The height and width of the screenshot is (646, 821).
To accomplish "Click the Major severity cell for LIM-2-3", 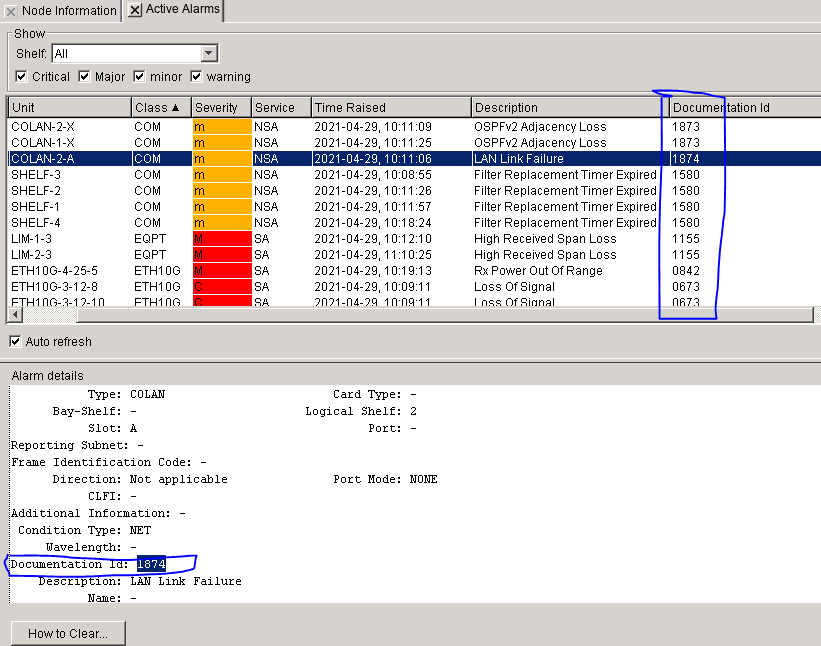I will (x=221, y=254).
